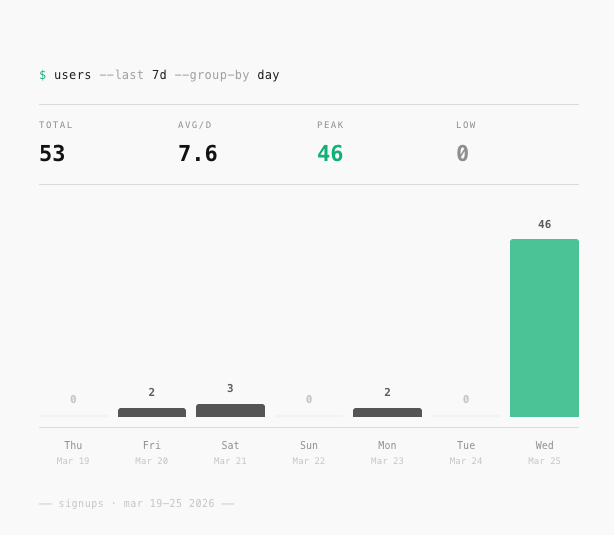Click the 'day' argument text
The image size is (614, 535).
(268, 75)
